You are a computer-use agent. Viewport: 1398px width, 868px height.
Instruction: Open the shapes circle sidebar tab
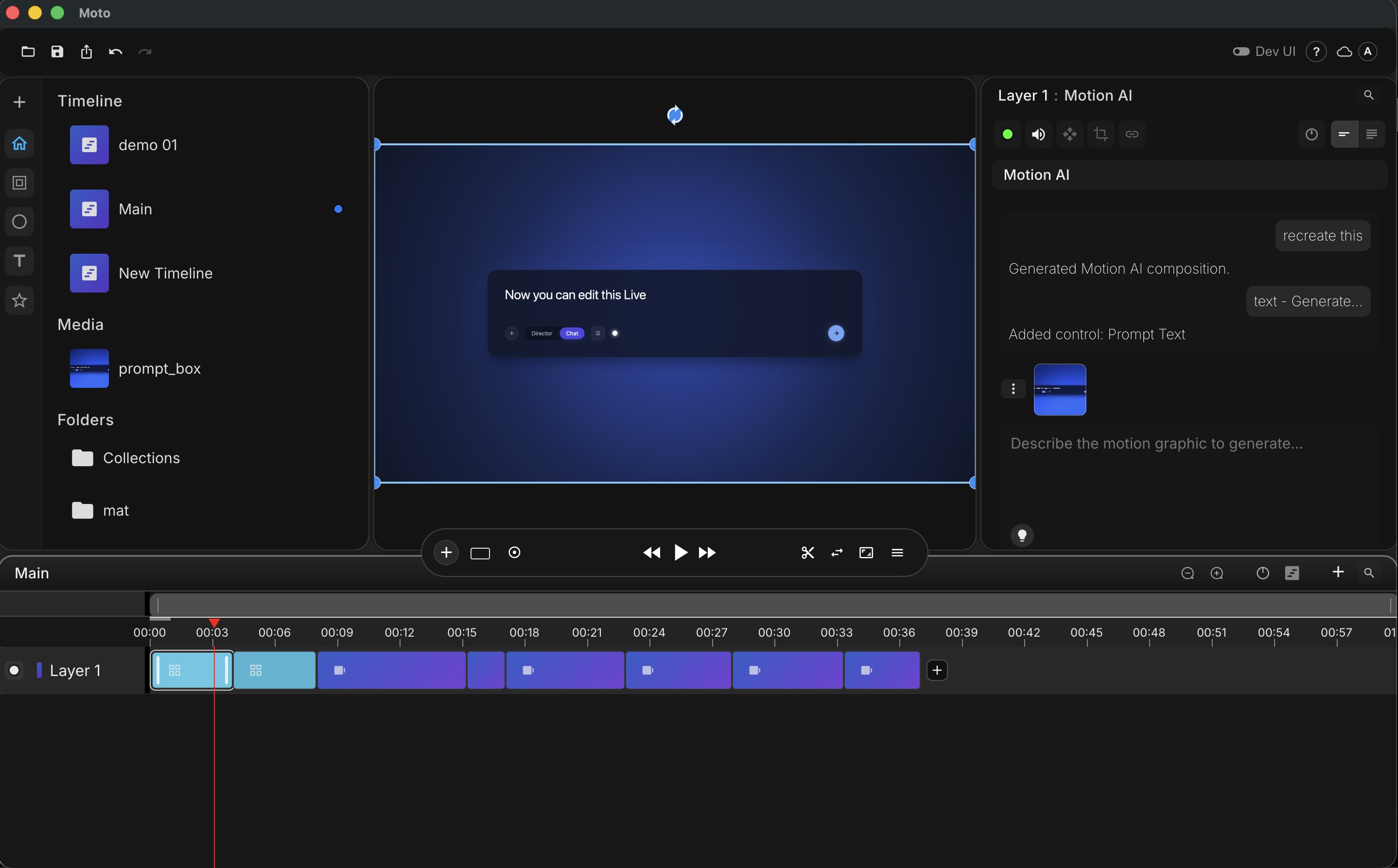[19, 222]
